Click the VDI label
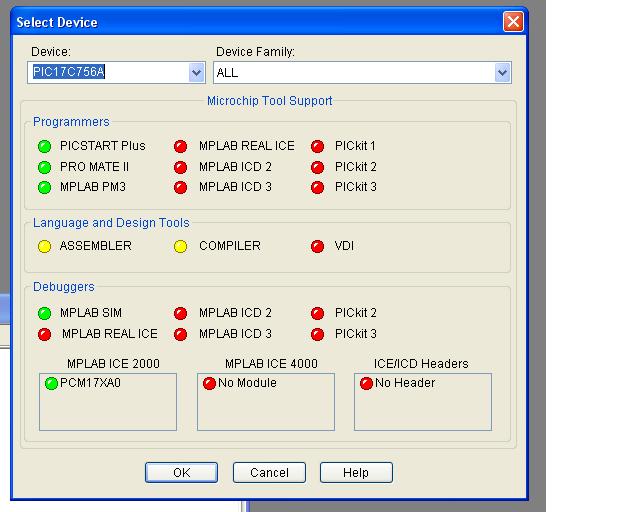 tap(344, 246)
